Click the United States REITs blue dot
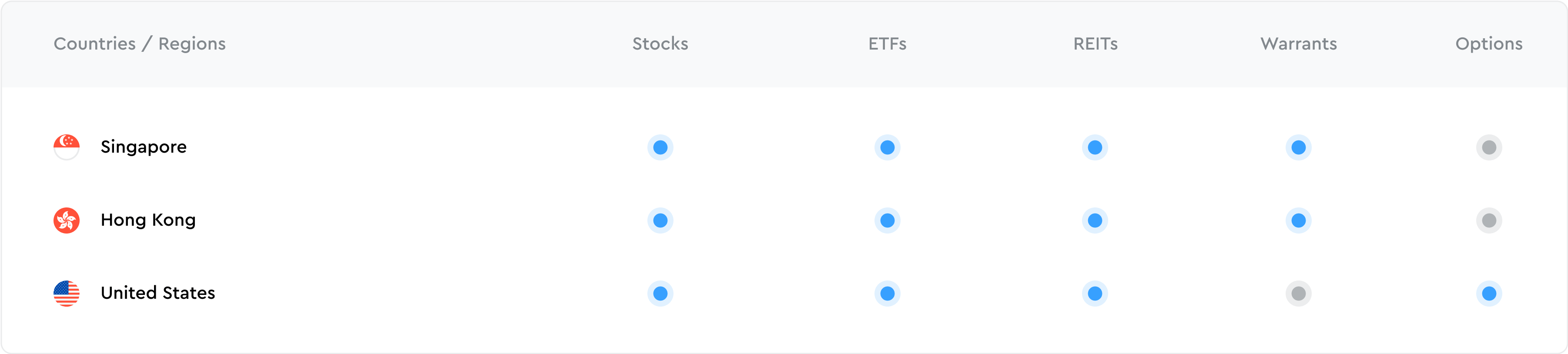This screenshot has height=354, width=1568. click(1095, 293)
